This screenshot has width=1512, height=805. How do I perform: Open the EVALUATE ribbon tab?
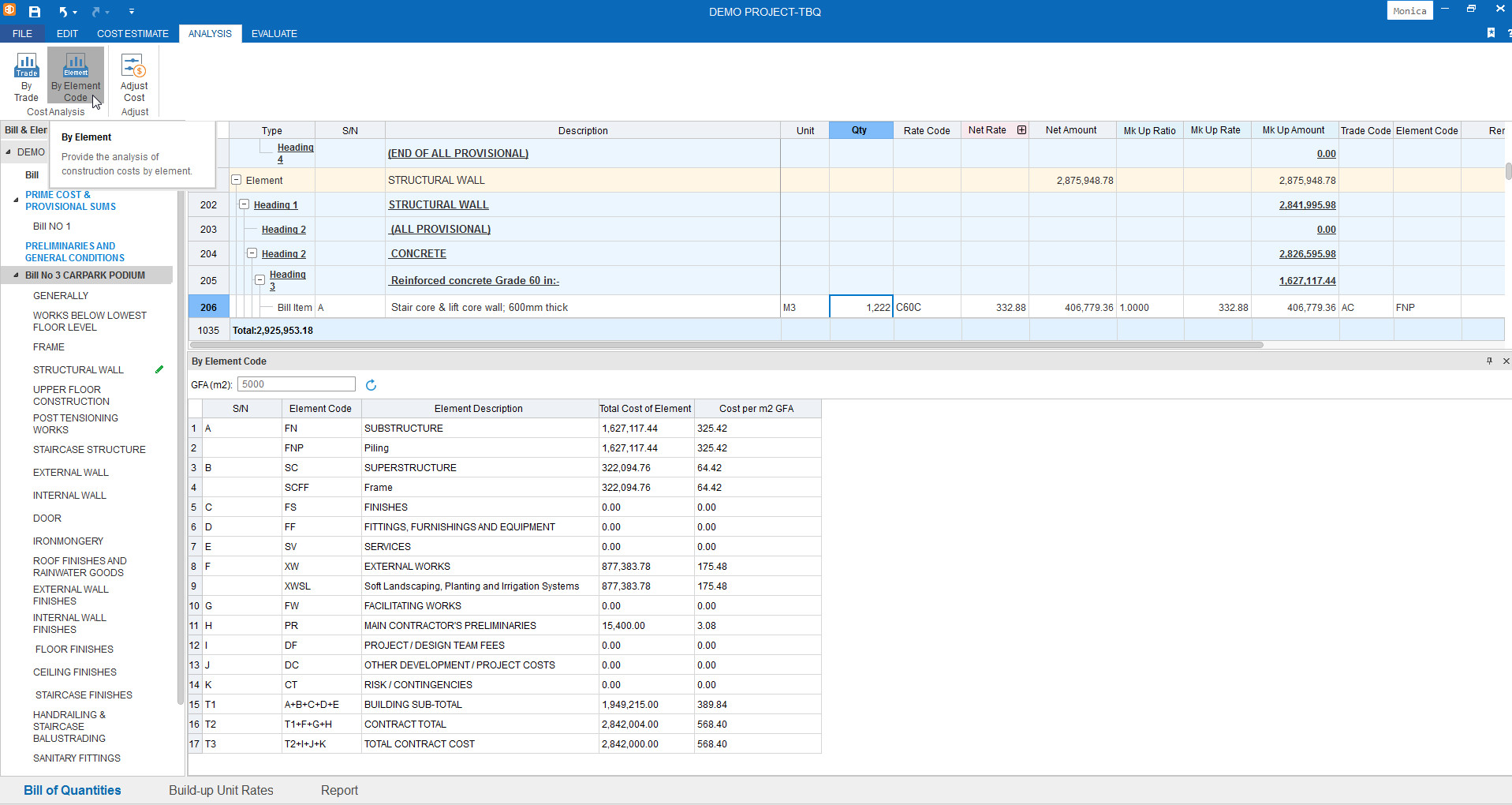coord(274,33)
